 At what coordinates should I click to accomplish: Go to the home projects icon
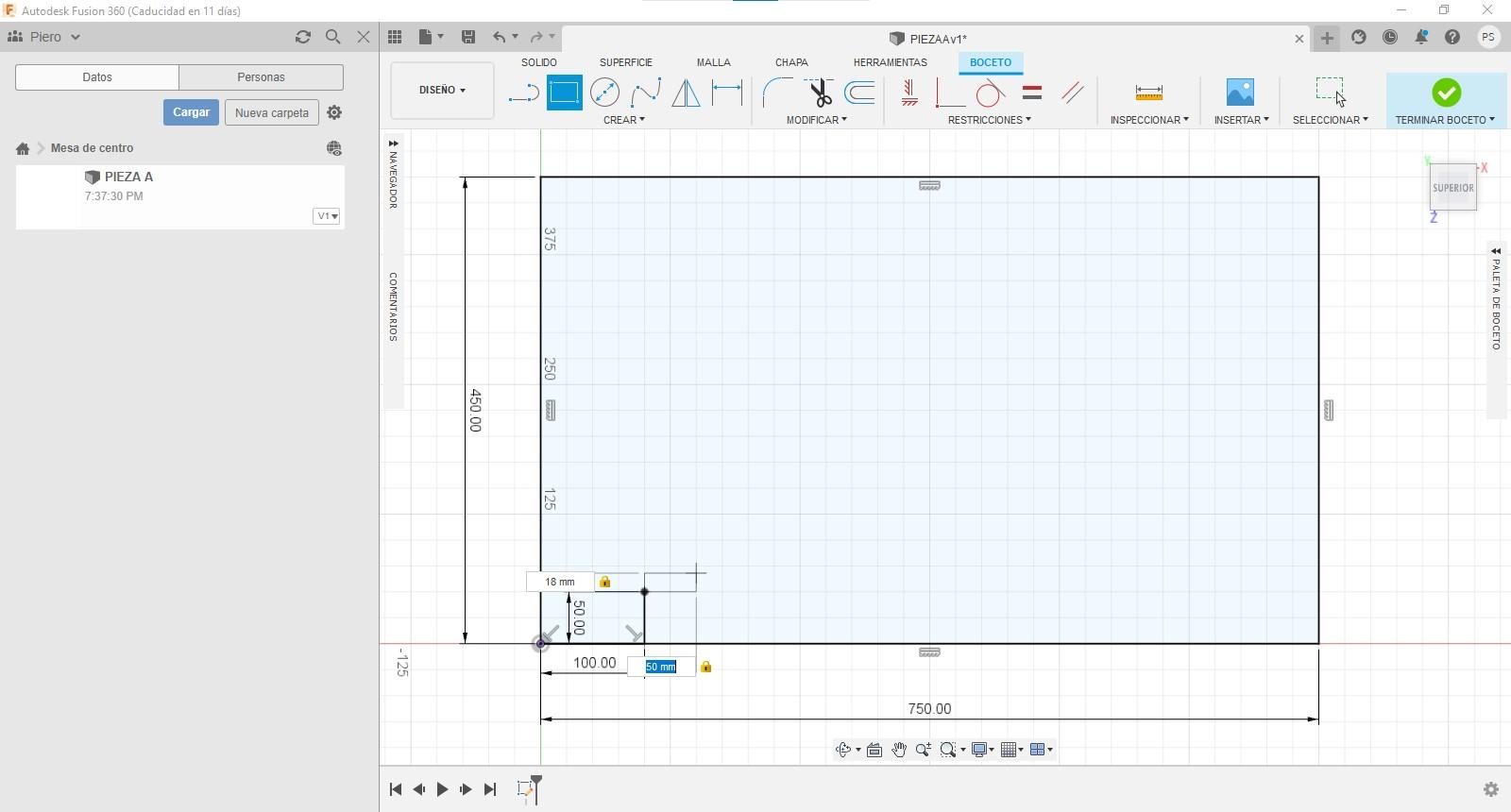pyautogui.click(x=23, y=148)
